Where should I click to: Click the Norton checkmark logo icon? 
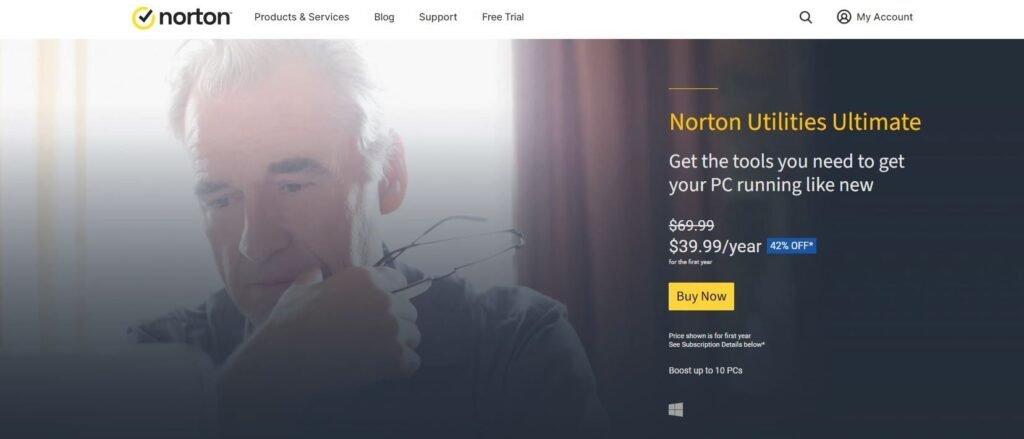pos(143,18)
